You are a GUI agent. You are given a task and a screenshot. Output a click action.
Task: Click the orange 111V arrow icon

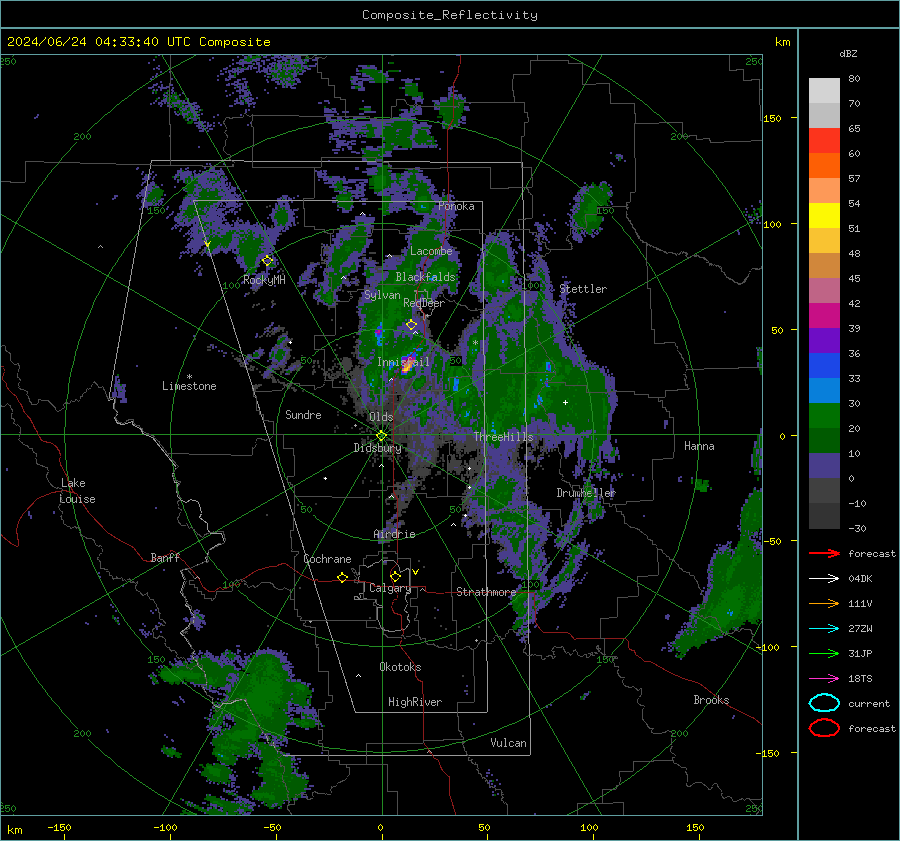tap(824, 603)
